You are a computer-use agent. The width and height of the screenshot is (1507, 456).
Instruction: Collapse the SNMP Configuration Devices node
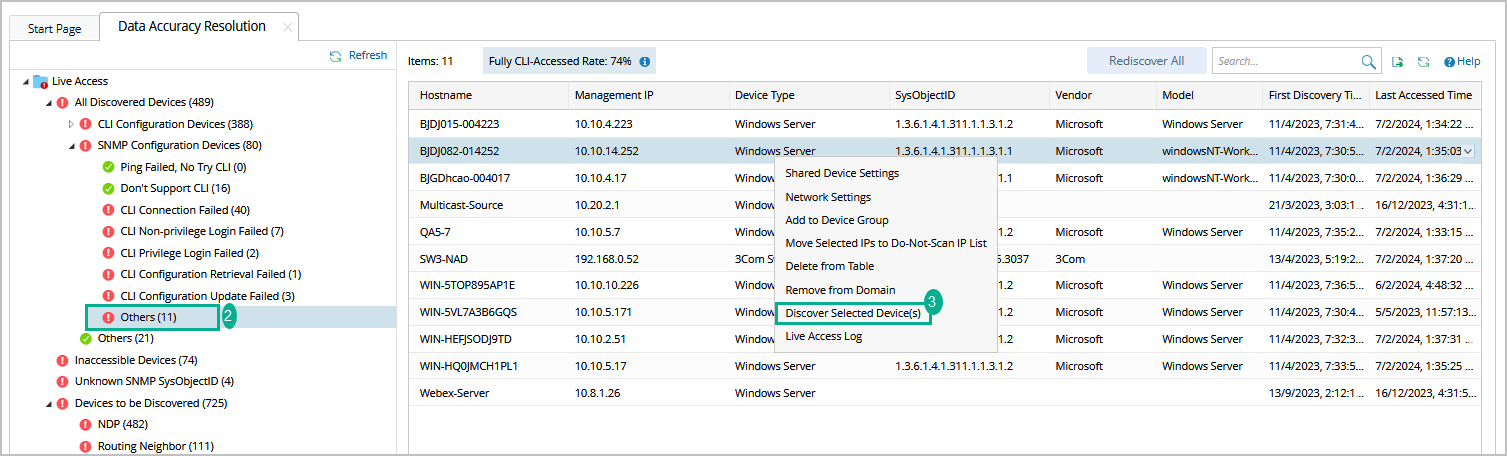pos(71,146)
